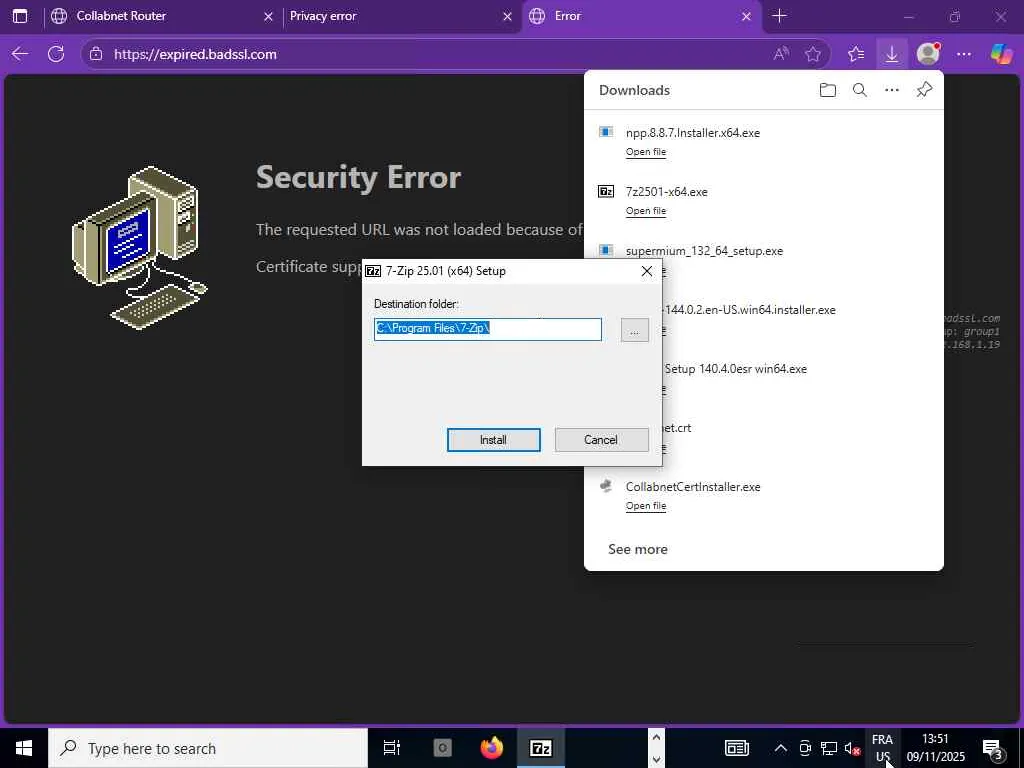
Task: Close the Error tab
Action: (x=746, y=17)
